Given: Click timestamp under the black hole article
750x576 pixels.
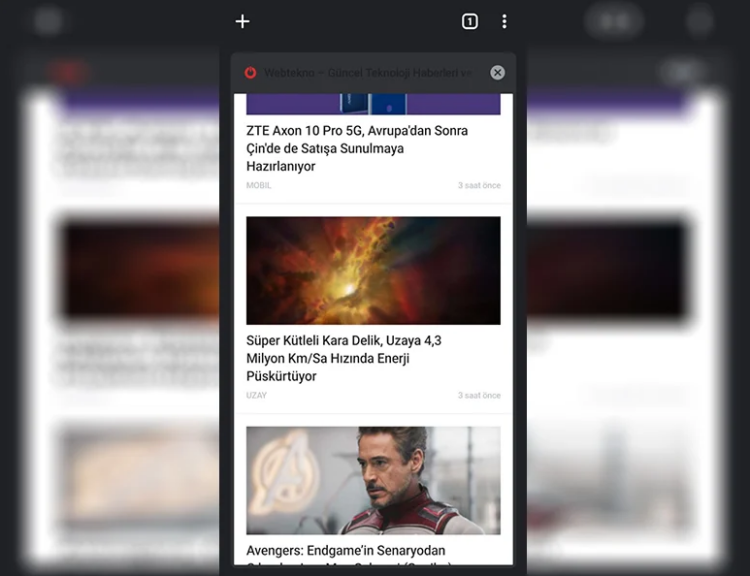Looking at the screenshot, I should 479,395.
